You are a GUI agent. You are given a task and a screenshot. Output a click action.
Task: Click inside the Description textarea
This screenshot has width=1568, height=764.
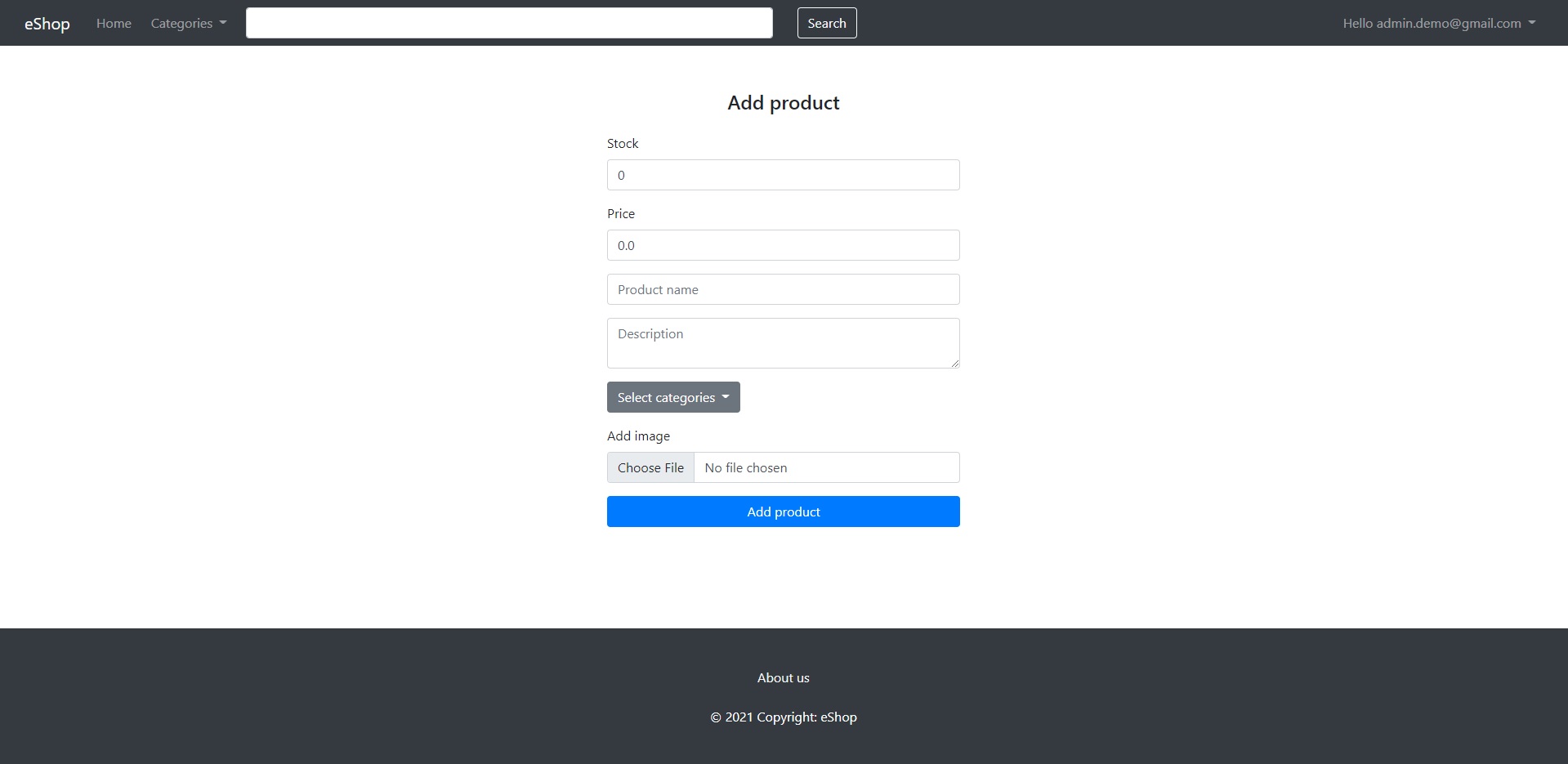783,343
